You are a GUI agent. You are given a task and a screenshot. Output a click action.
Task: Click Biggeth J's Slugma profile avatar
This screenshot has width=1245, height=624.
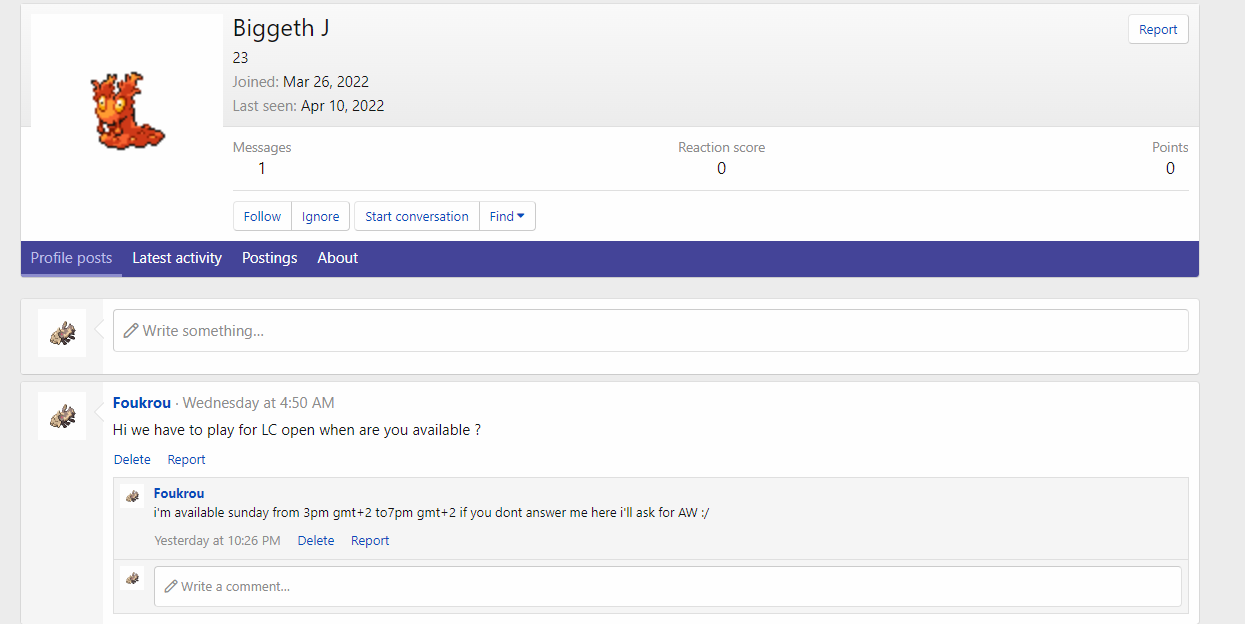(x=127, y=110)
